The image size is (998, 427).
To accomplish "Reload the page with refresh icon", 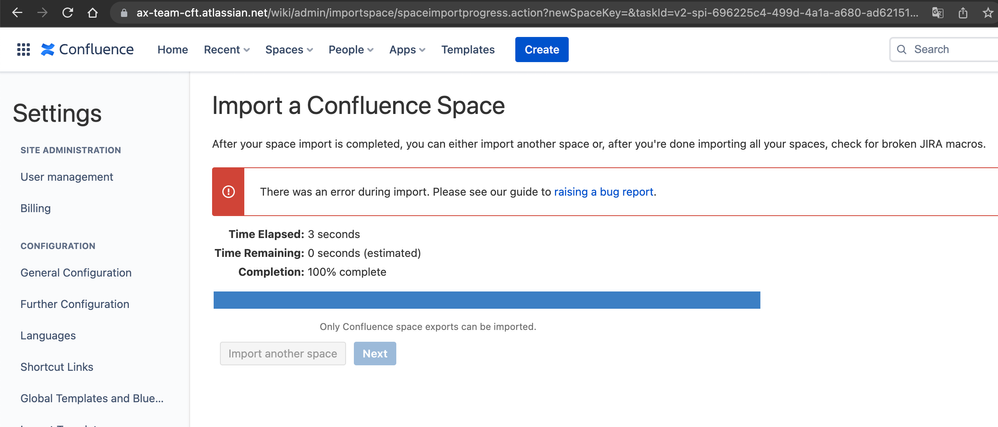I will 67,13.
